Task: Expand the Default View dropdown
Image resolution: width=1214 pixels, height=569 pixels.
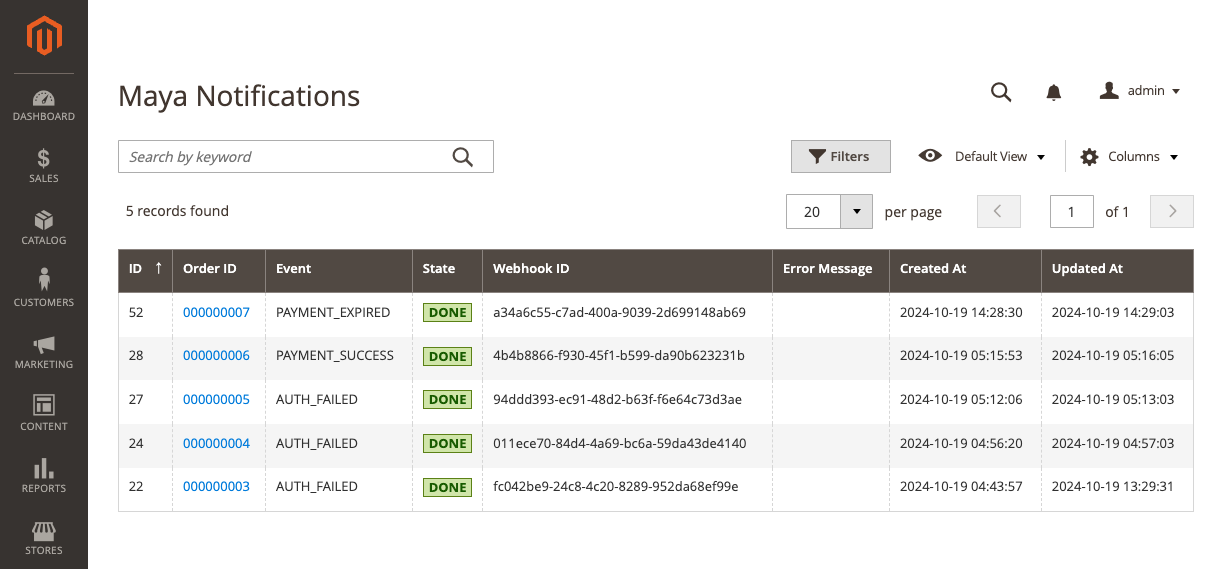Action: pyautogui.click(x=982, y=157)
